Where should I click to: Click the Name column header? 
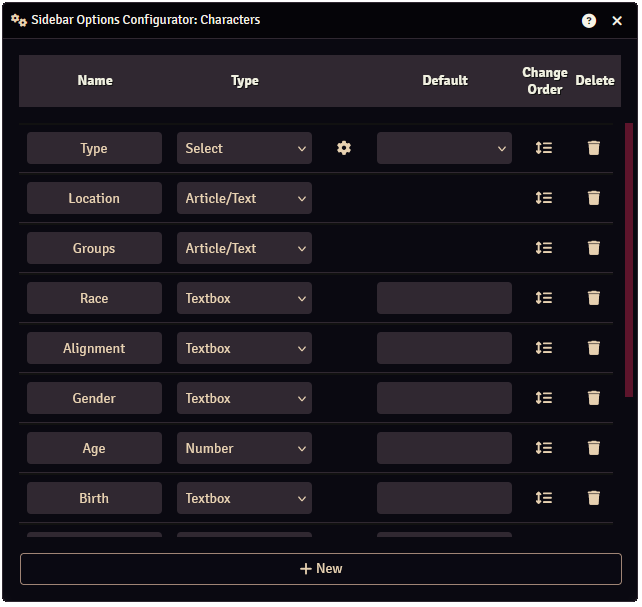95,81
